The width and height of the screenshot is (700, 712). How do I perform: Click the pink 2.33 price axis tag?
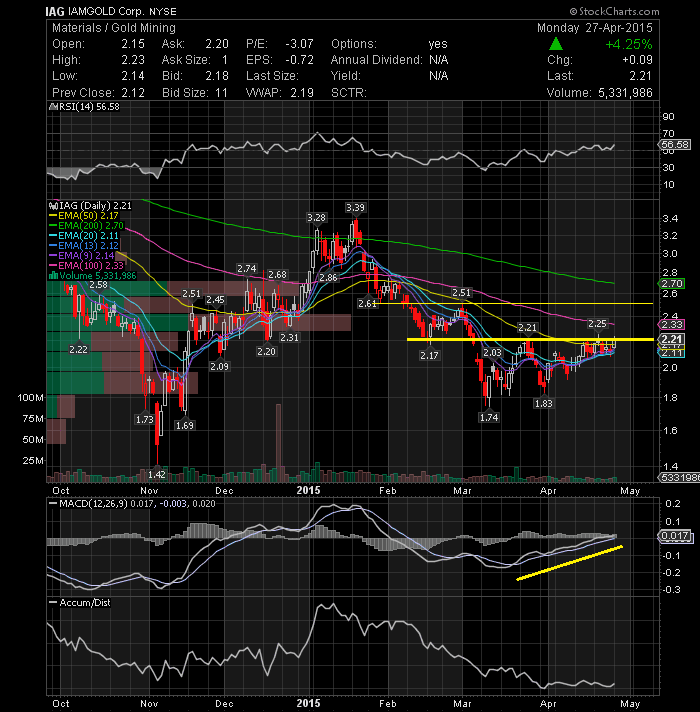pos(672,324)
